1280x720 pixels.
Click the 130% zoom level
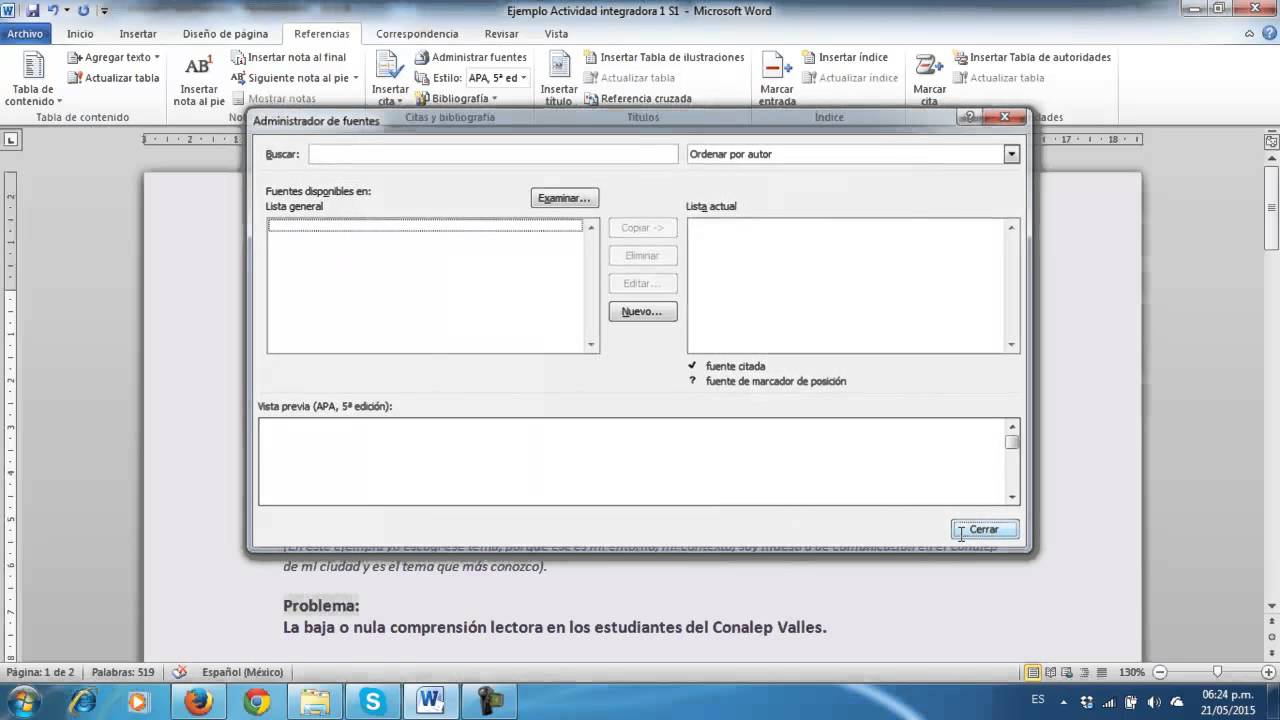1132,672
